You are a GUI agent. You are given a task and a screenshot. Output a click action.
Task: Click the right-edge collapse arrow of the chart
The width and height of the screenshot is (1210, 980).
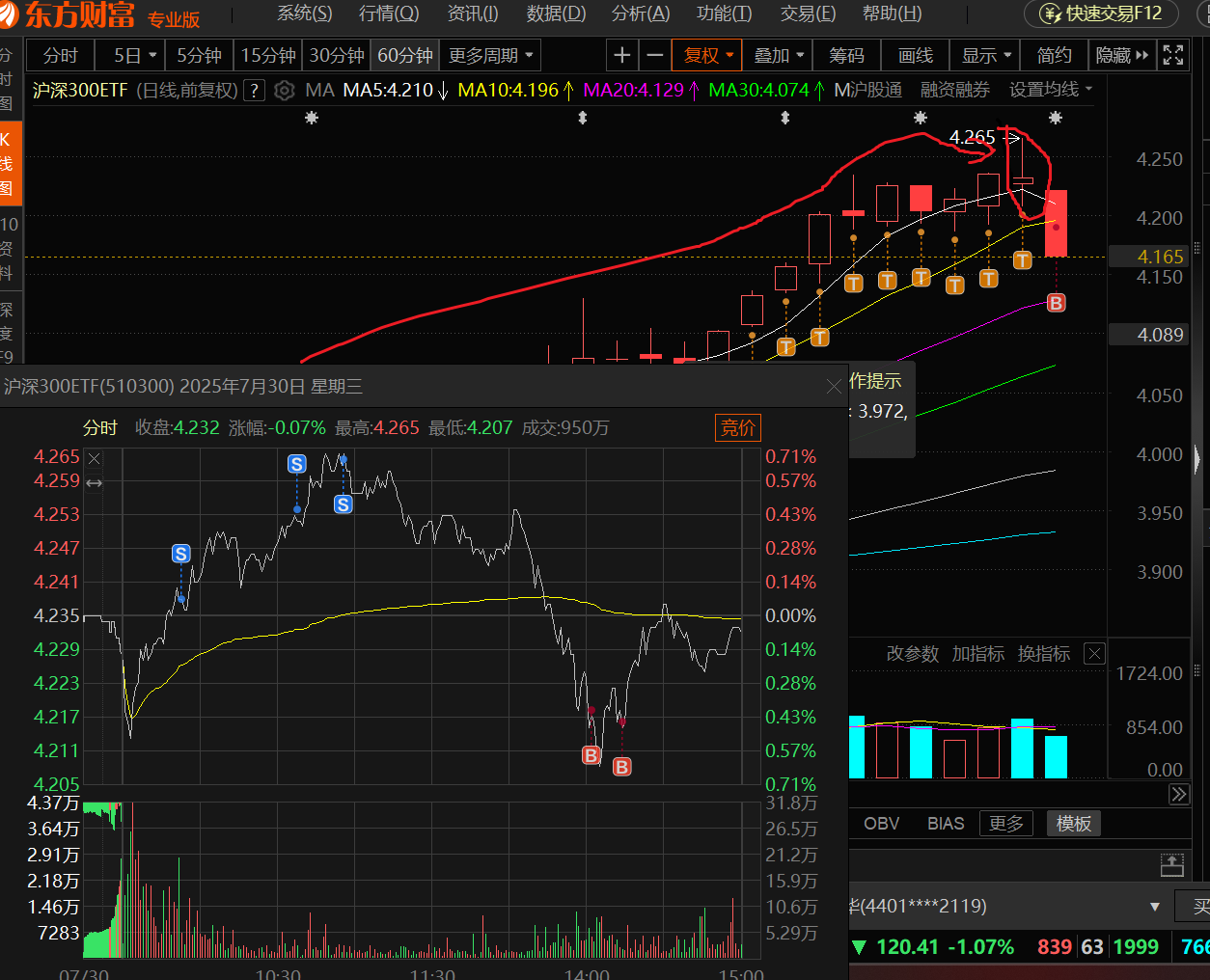1198,461
